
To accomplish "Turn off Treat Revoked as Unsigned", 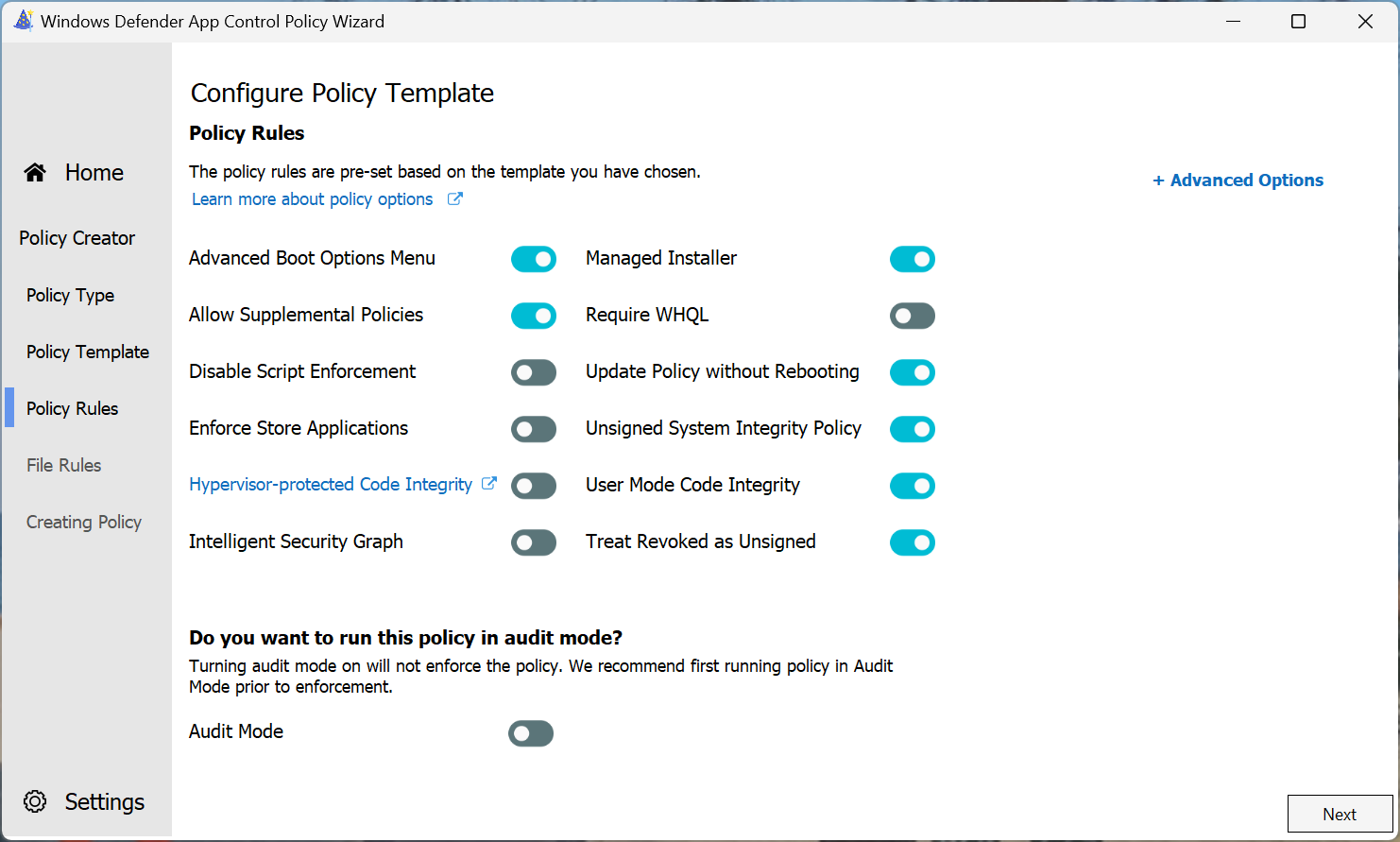I will [x=913, y=542].
